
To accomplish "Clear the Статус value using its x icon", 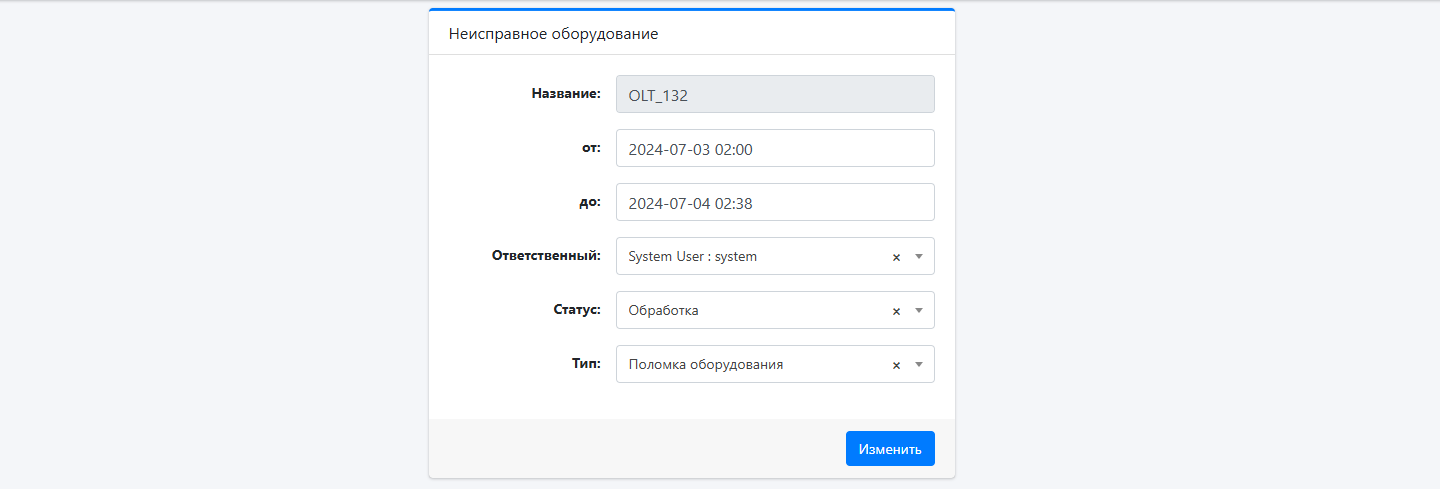I will click(x=896, y=311).
